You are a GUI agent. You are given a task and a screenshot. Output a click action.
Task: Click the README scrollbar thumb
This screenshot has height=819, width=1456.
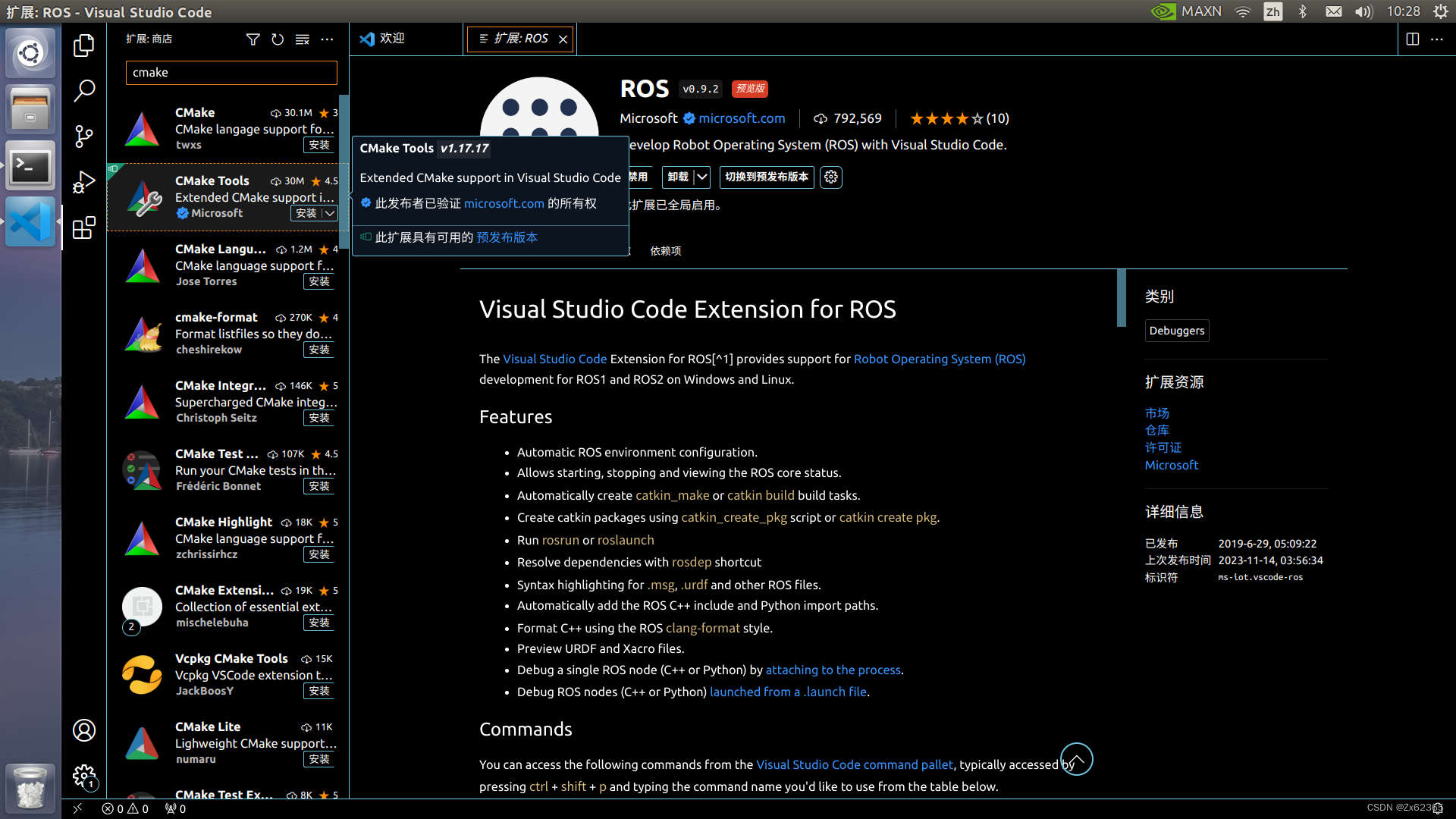(1122, 298)
